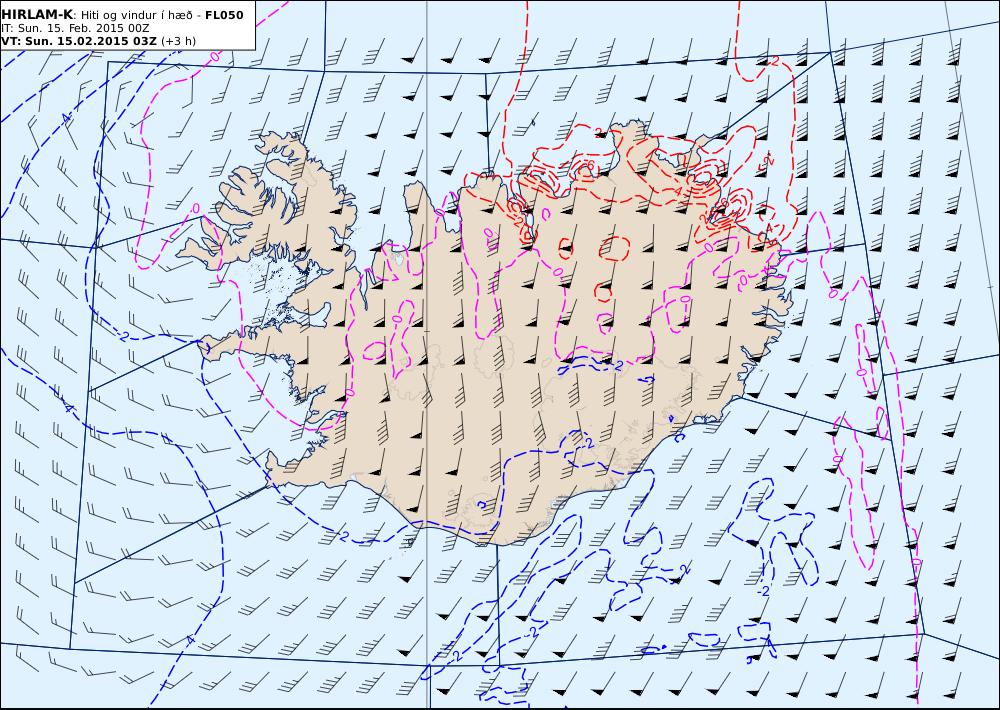The image size is (1000, 710).
Task: Click the 'VT: Sun. 15.02.2015 03Z' valid time
Action: (x=78, y=41)
